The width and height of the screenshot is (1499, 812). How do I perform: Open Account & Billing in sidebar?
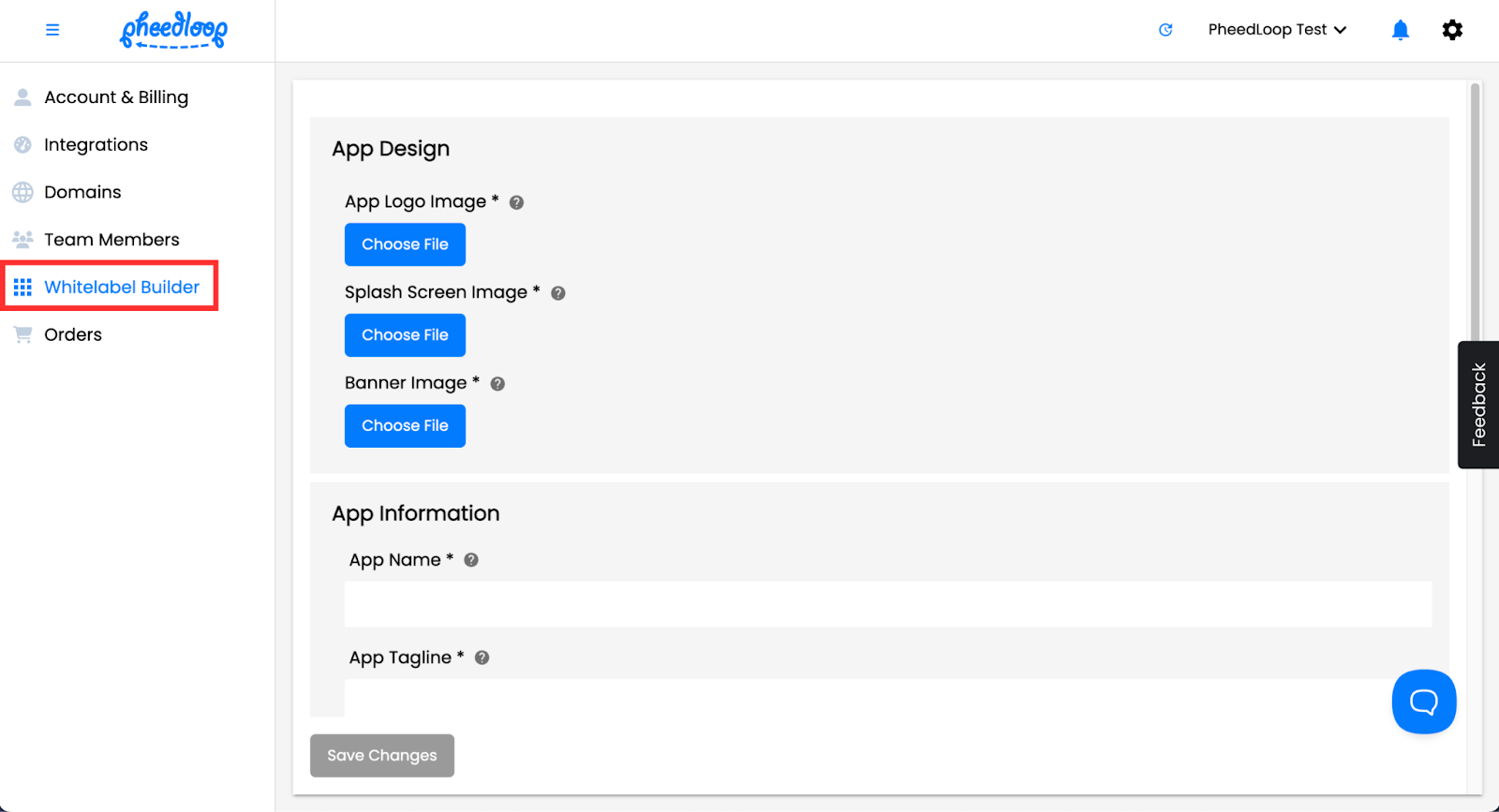[x=115, y=97]
